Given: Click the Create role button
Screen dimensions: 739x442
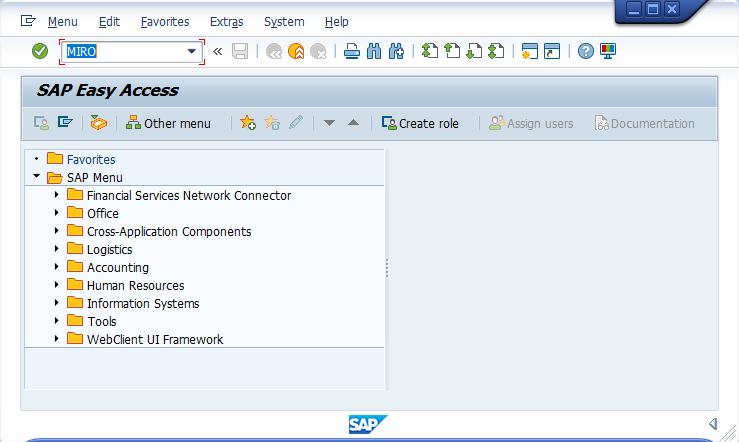Looking at the screenshot, I should point(420,123).
